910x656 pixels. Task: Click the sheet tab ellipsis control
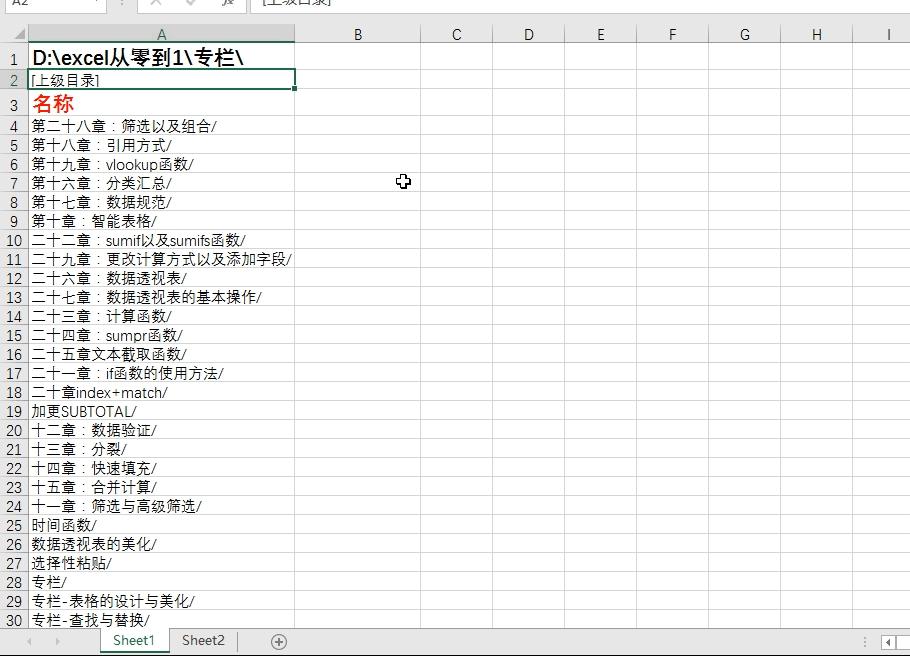[x=865, y=640]
